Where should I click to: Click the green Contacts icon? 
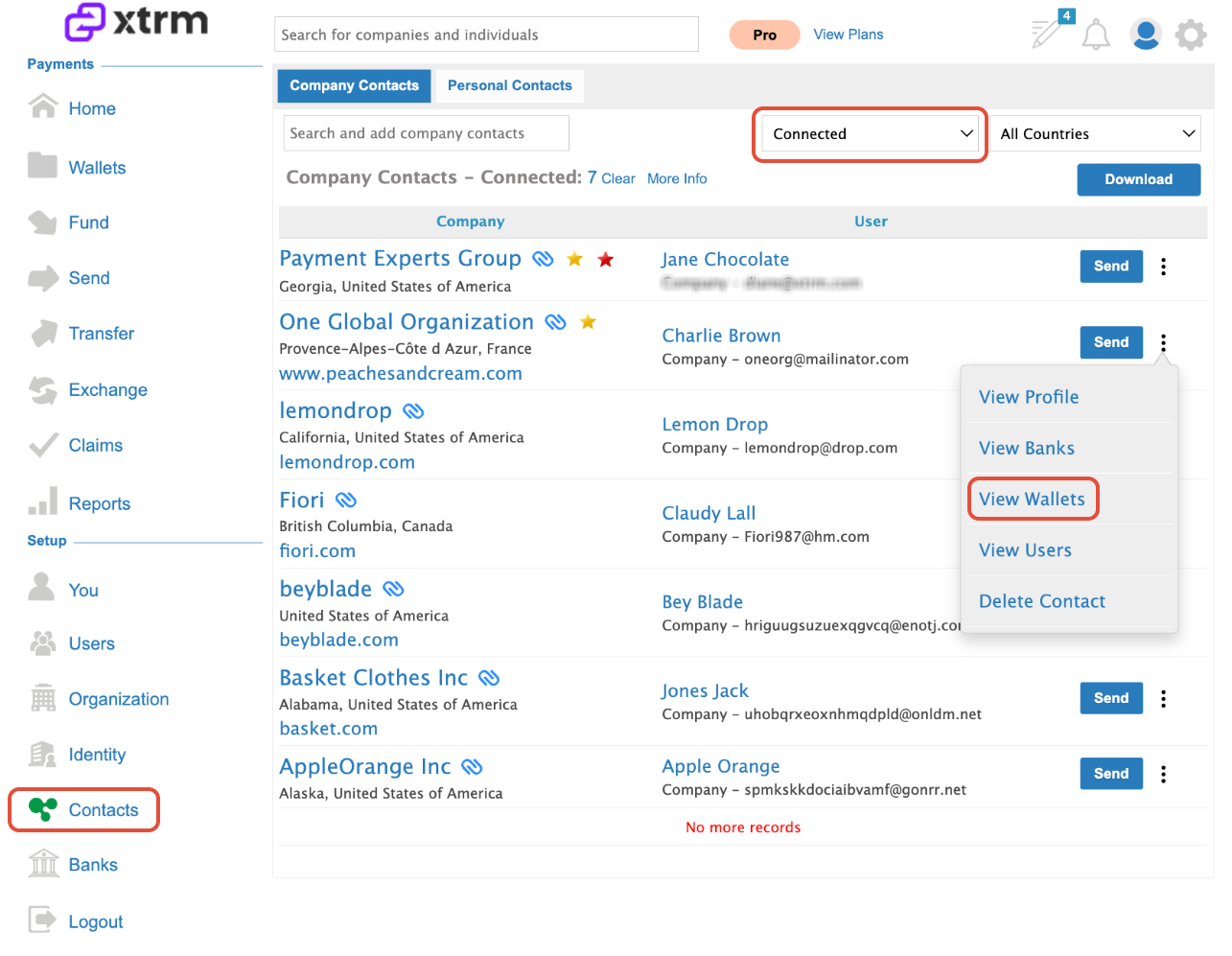[x=43, y=809]
